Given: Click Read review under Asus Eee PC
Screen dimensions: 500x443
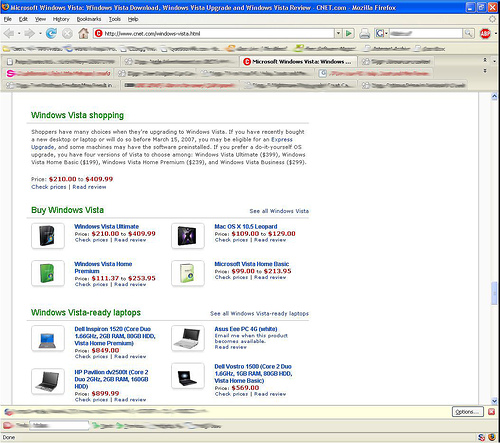Looking at the screenshot, I should coord(230,347).
